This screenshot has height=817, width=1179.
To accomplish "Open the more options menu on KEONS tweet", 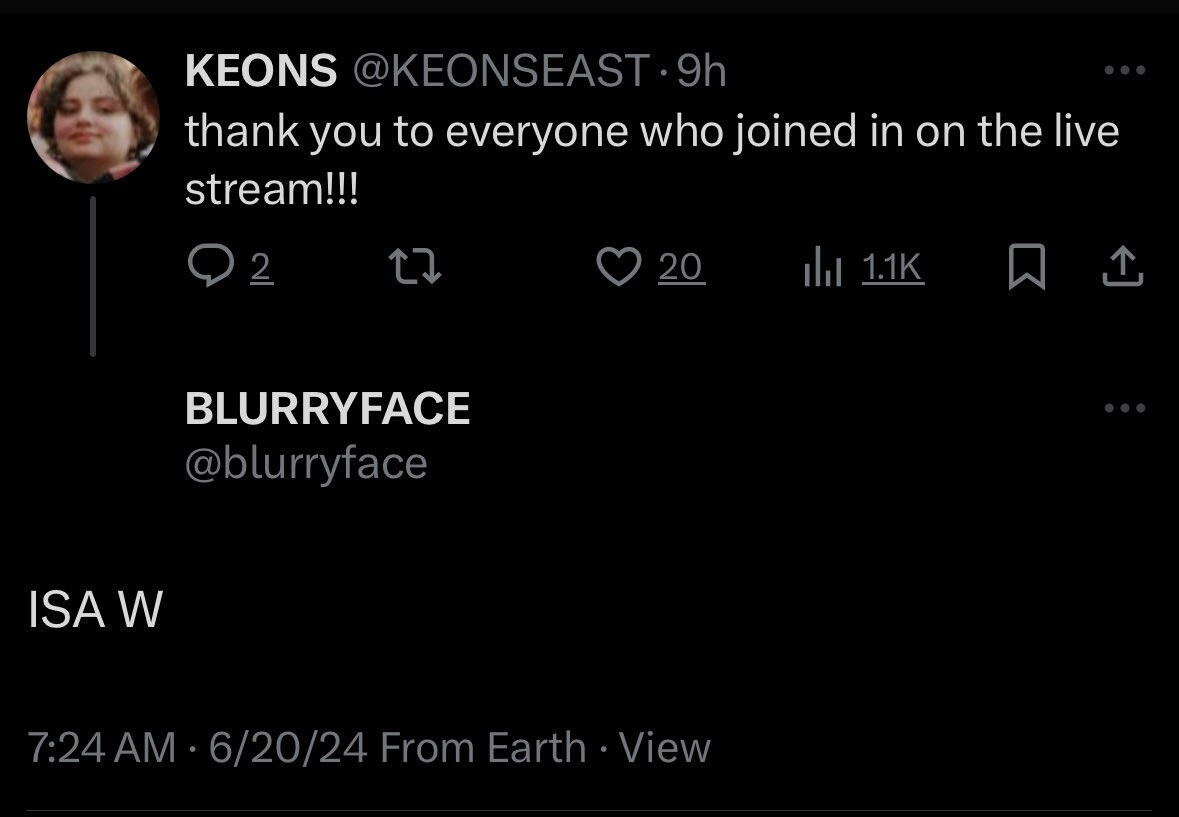I will click(1124, 71).
